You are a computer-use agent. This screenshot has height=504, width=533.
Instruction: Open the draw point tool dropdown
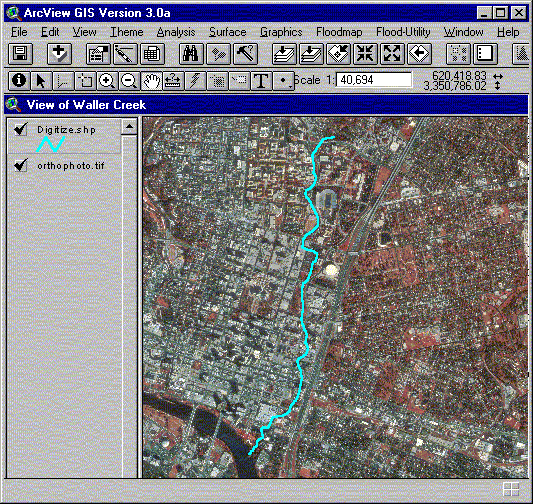pyautogui.click(x=283, y=81)
